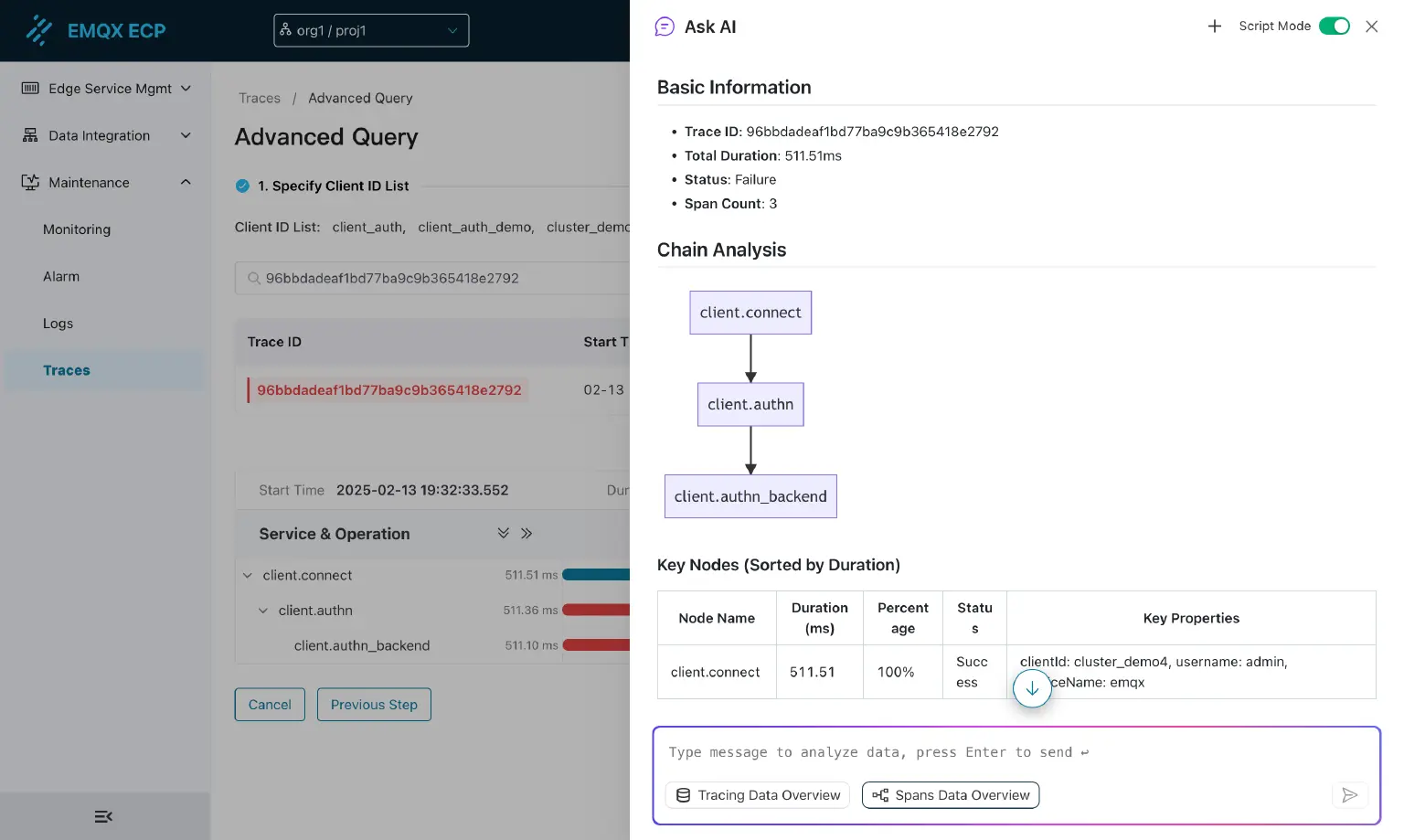This screenshot has height=840, width=1404.
Task: Click the double-right chevron in Service header
Action: (526, 533)
